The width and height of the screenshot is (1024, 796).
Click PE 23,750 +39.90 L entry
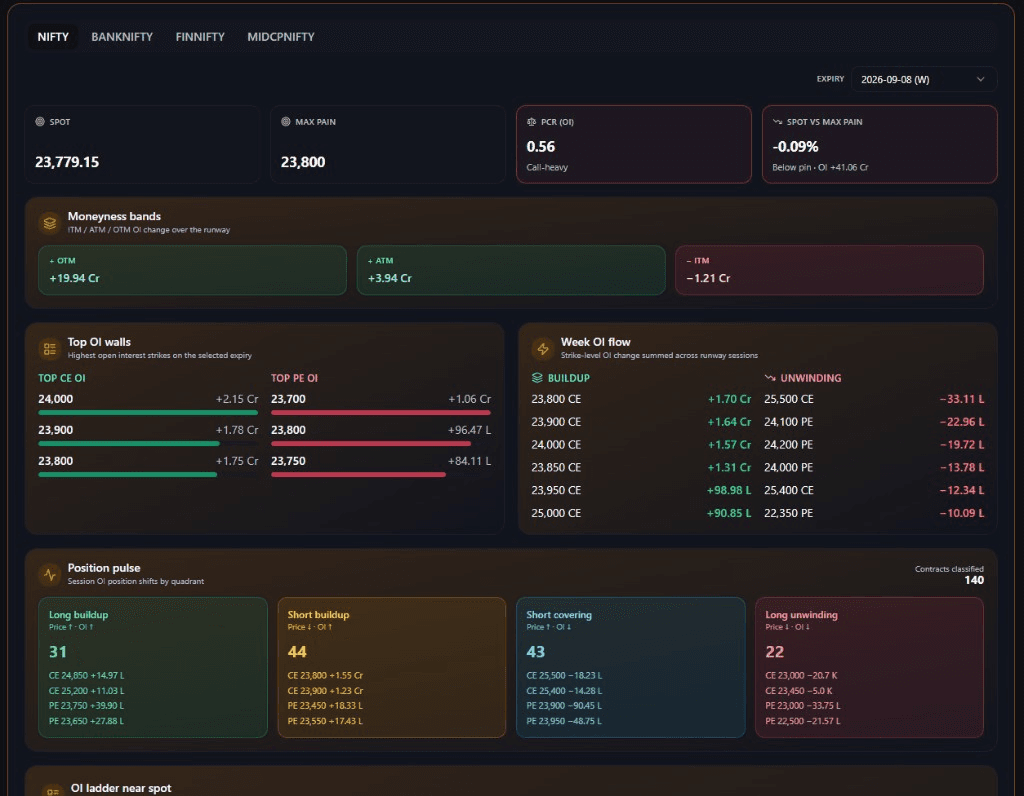pyautogui.click(x=86, y=705)
